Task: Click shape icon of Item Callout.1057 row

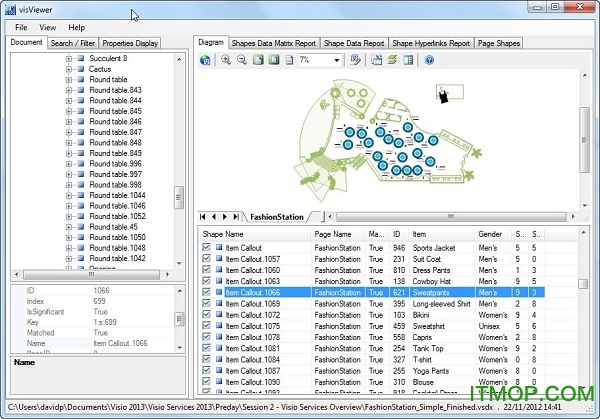Action: (x=219, y=259)
